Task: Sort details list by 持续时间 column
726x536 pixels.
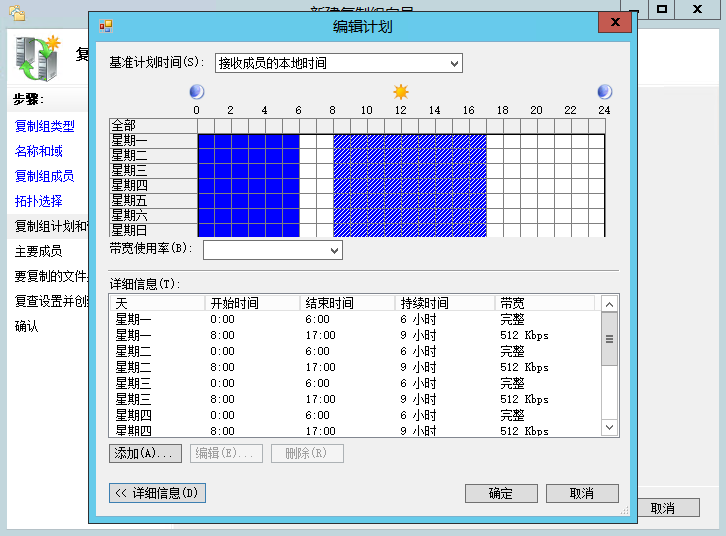Action: coord(444,303)
